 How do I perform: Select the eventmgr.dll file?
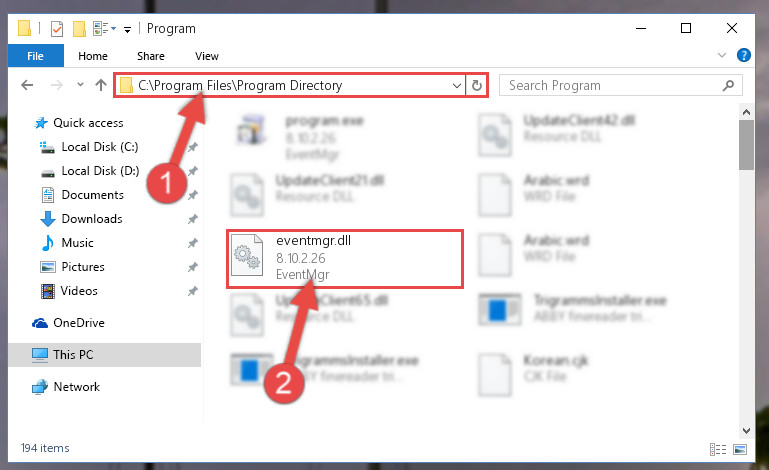click(x=345, y=259)
